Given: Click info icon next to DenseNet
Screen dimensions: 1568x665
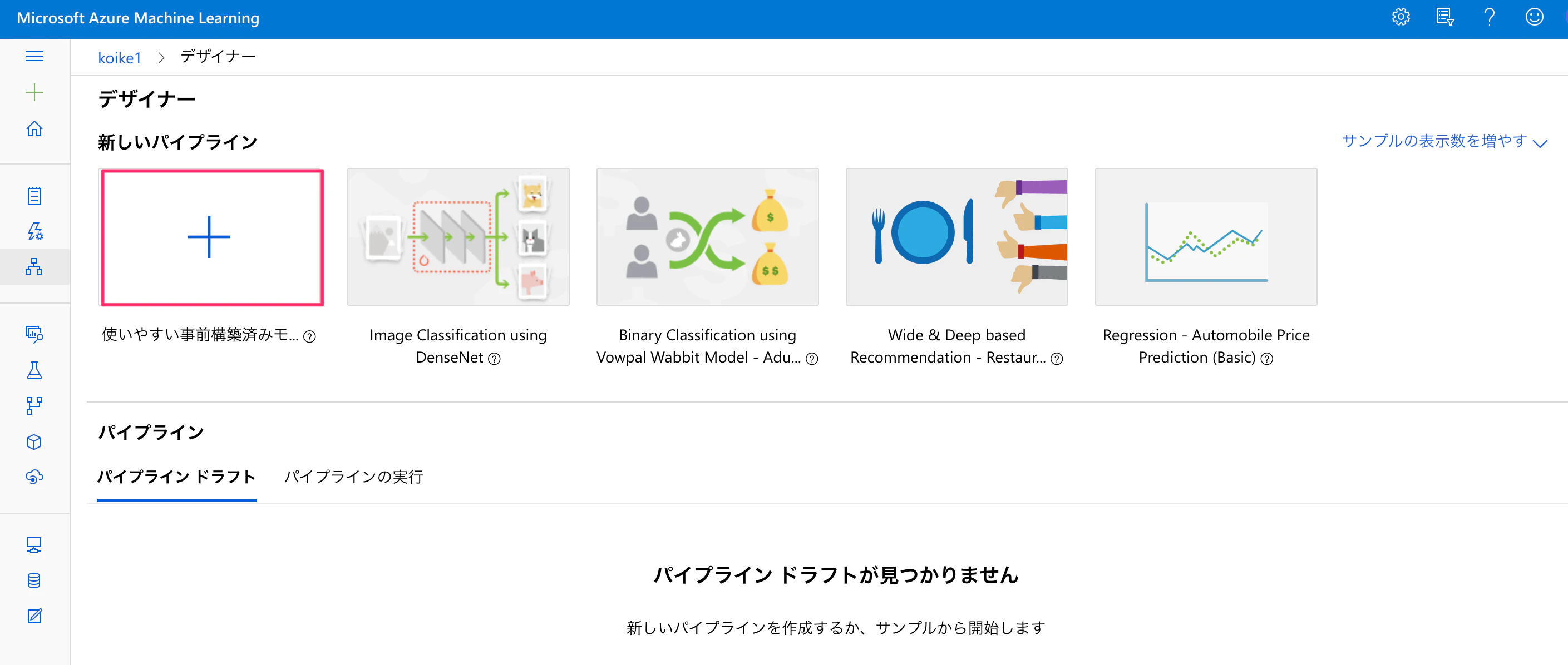Looking at the screenshot, I should tap(494, 359).
